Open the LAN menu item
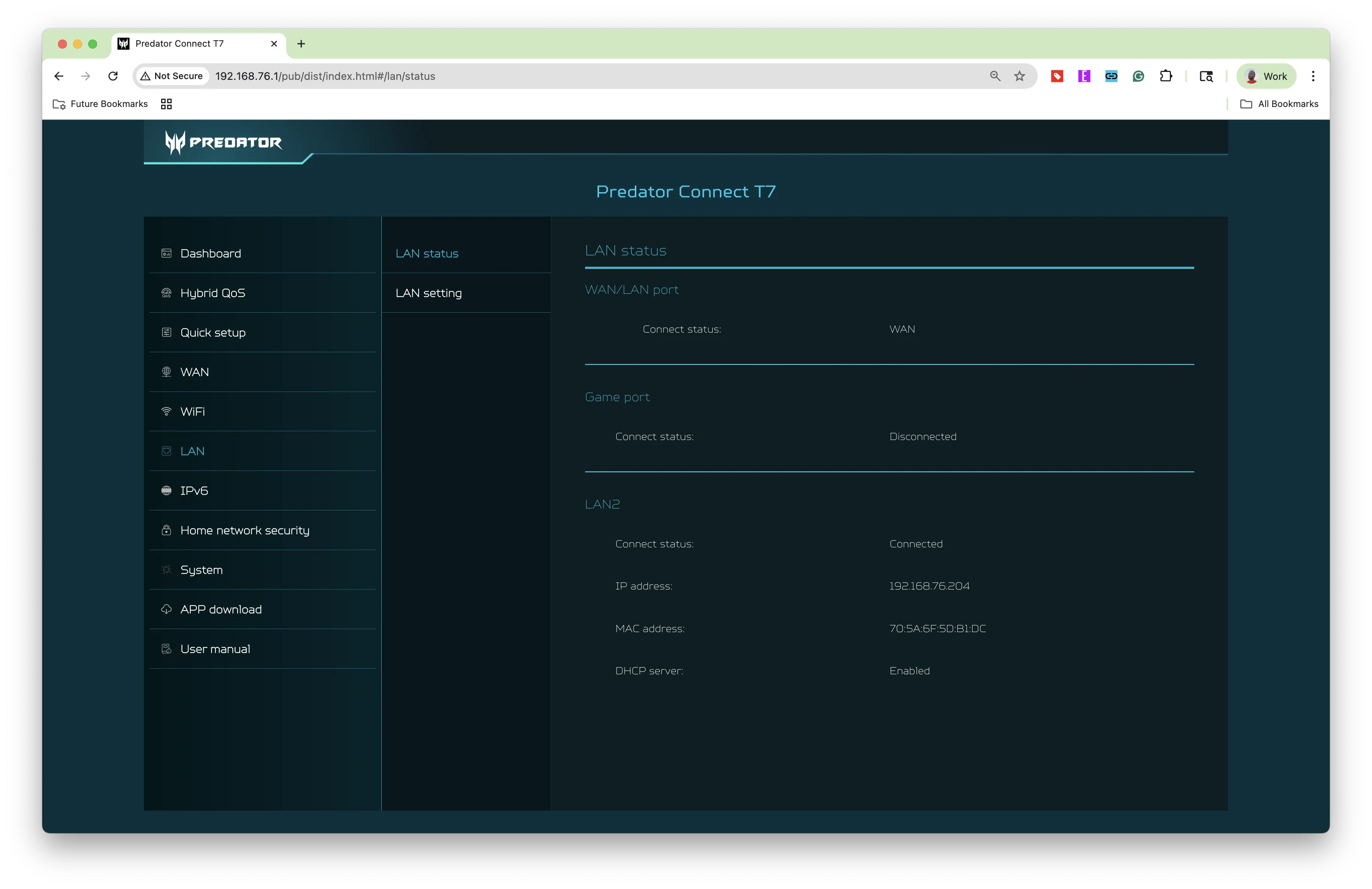Screen dimensions: 1372x889 (262, 451)
